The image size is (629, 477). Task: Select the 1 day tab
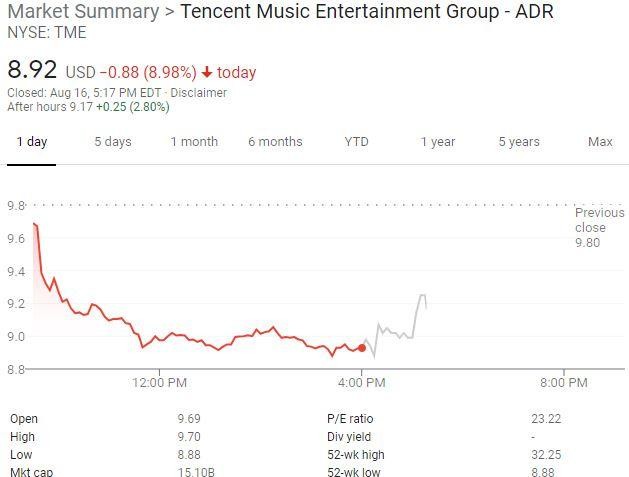[x=31, y=141]
